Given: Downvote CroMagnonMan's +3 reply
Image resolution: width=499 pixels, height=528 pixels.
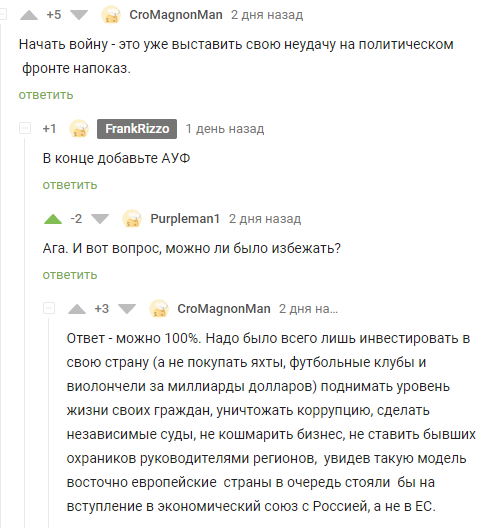Looking at the screenshot, I should point(127,309).
